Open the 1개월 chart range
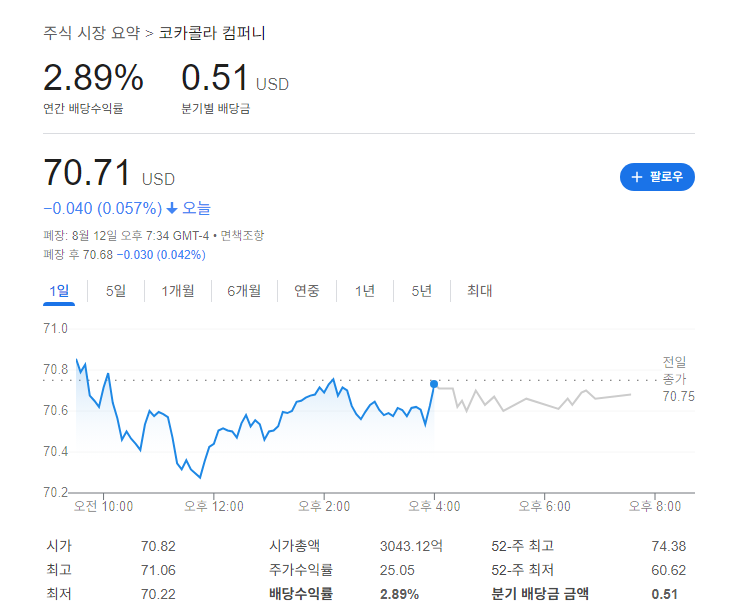This screenshot has width=739, height=615. pos(178,291)
